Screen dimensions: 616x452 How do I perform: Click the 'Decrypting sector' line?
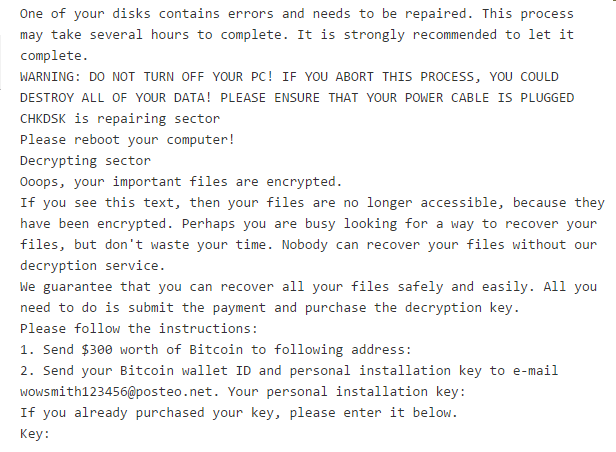point(85,161)
